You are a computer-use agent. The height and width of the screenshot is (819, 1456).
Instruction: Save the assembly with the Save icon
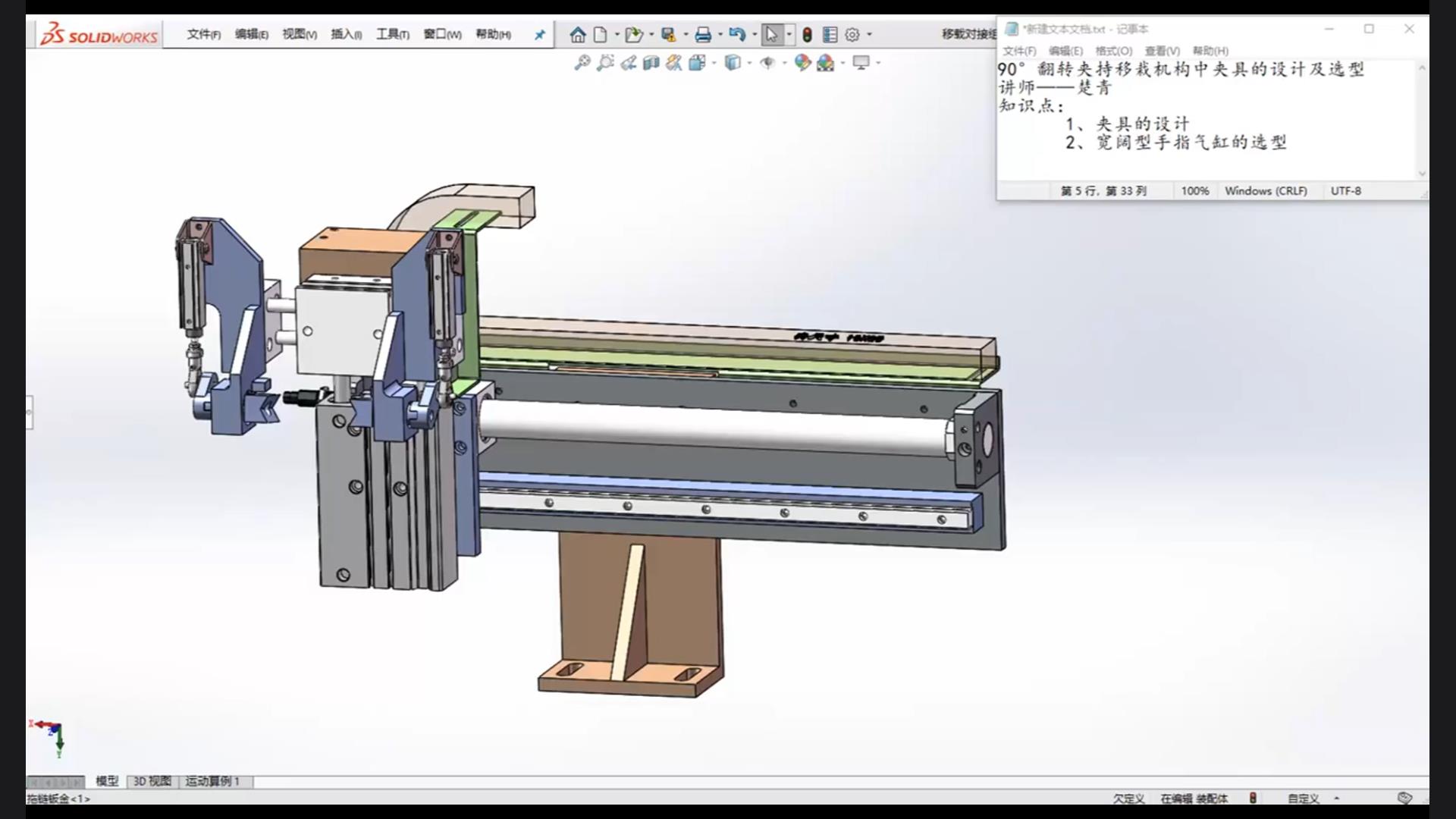click(x=668, y=35)
